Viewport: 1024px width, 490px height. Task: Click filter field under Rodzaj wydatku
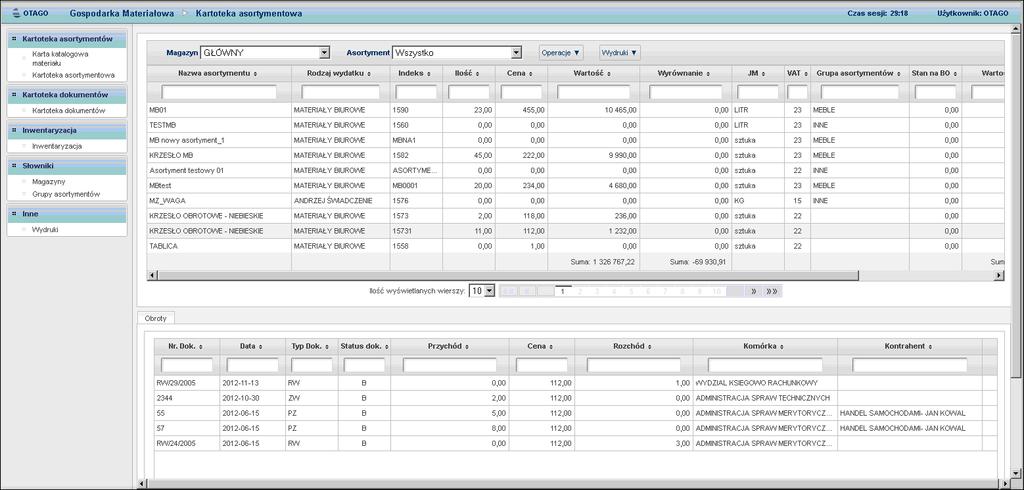pyautogui.click(x=341, y=92)
